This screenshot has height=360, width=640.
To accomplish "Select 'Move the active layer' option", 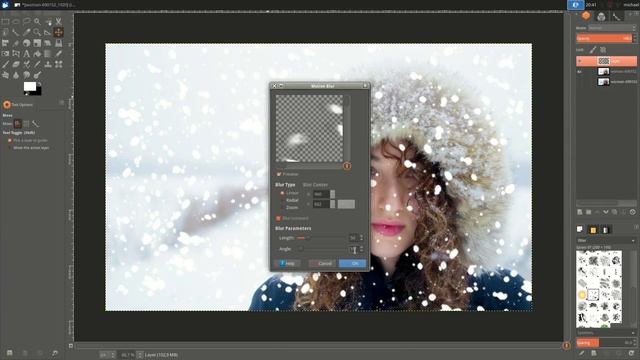I will click(x=10, y=148).
